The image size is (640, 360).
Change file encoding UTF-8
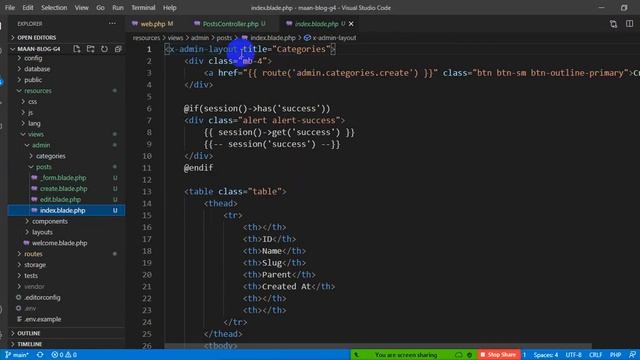click(x=573, y=355)
